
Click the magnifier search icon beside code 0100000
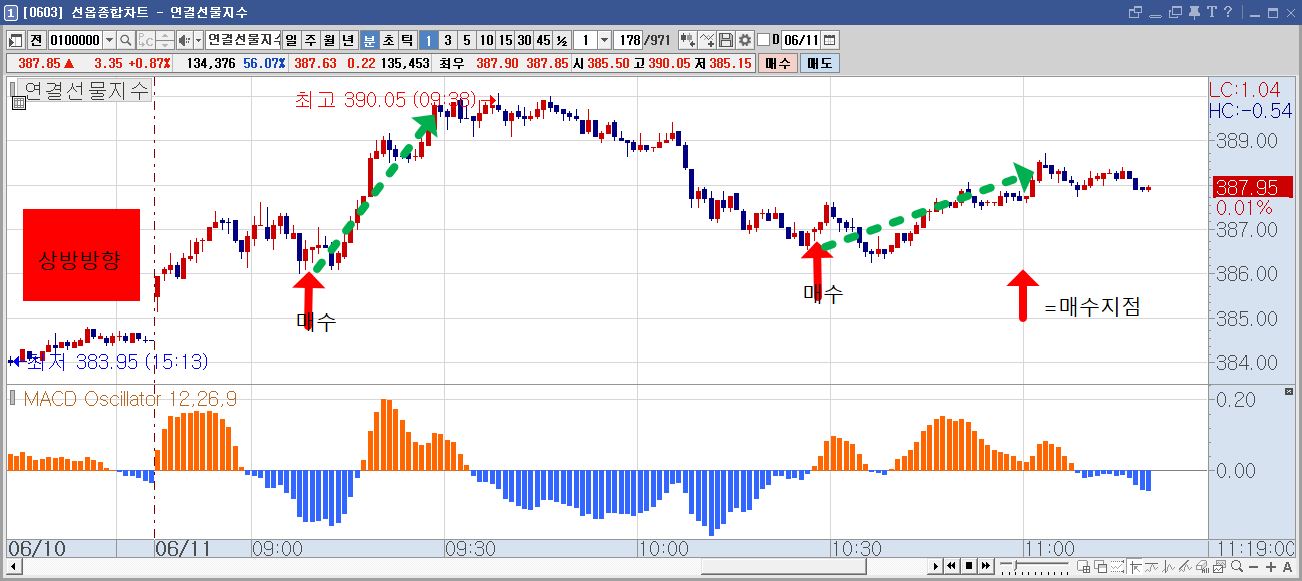[x=126, y=40]
